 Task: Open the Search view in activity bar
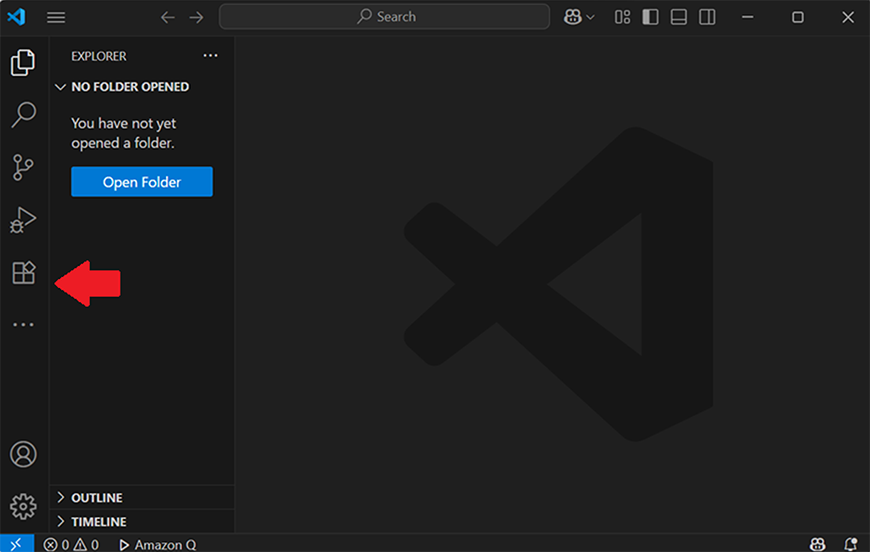[23, 115]
